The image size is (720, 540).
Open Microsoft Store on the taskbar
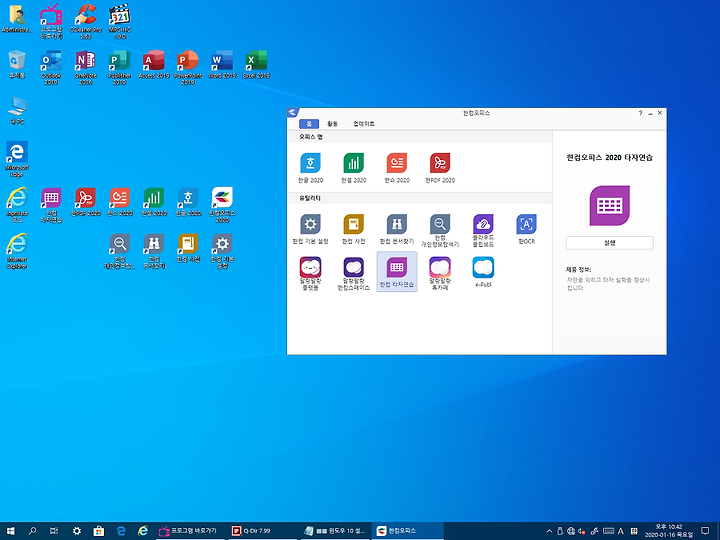pyautogui.click(x=98, y=531)
